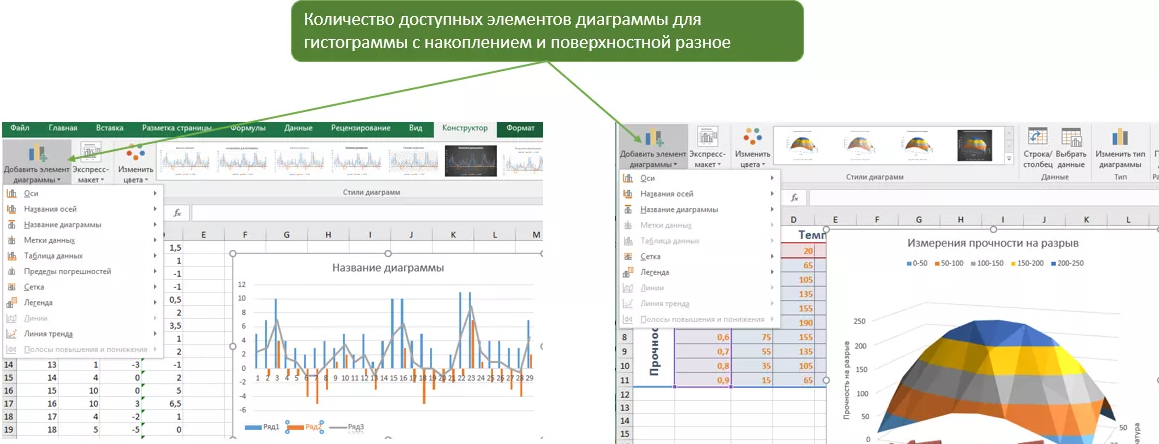Select the 50-100 legend entry

coord(951,263)
